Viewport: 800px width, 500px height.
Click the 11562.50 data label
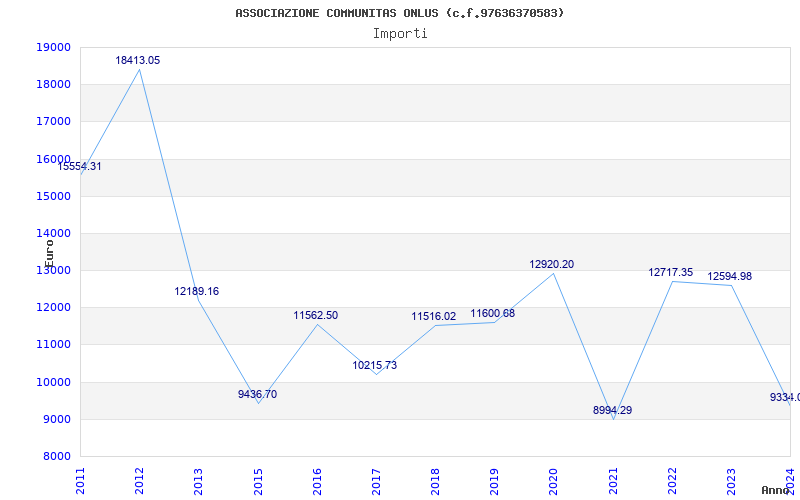[315, 315]
